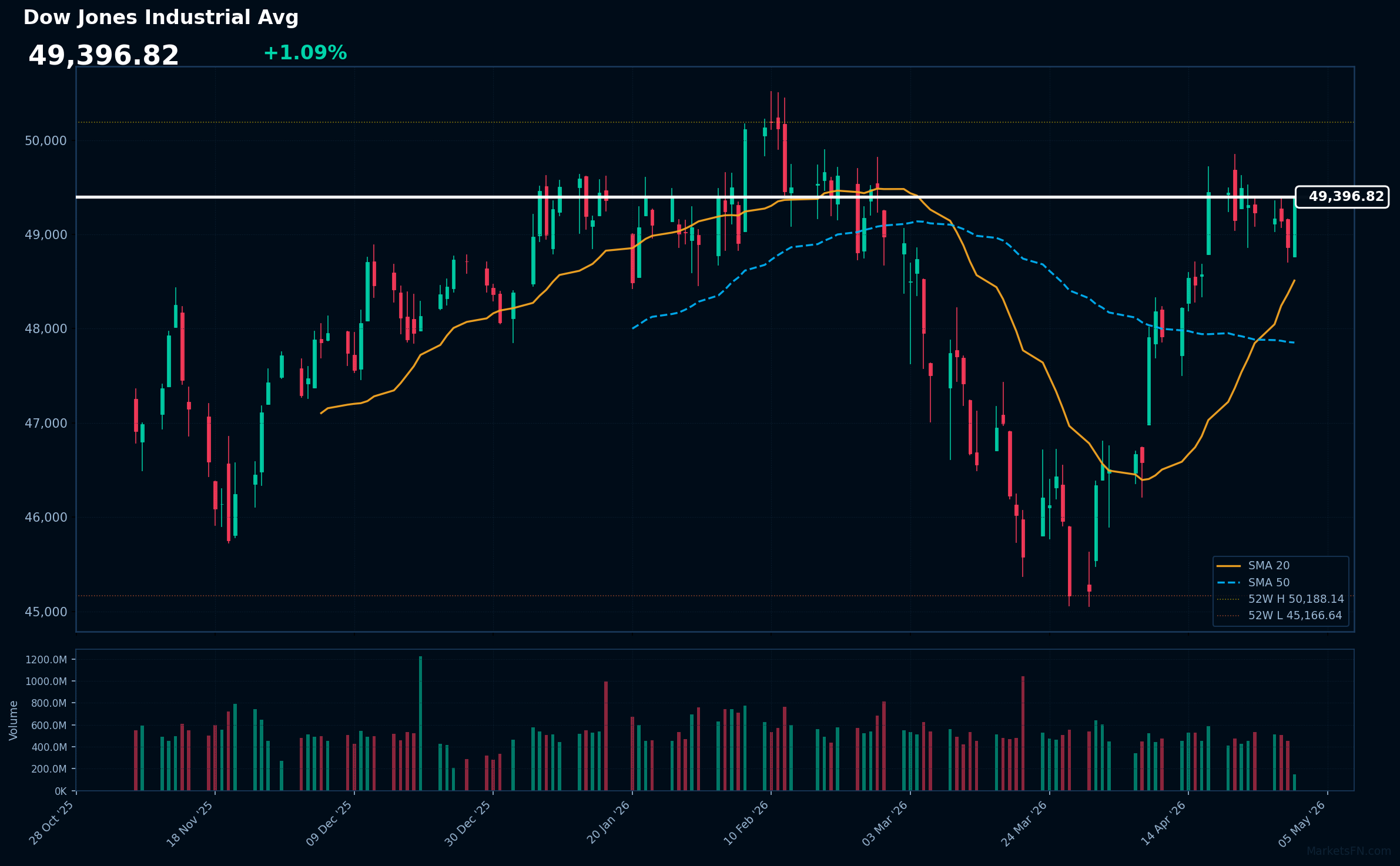Click the 1200.0M volume axis label
This screenshot has height=866, width=1400.
46,660
